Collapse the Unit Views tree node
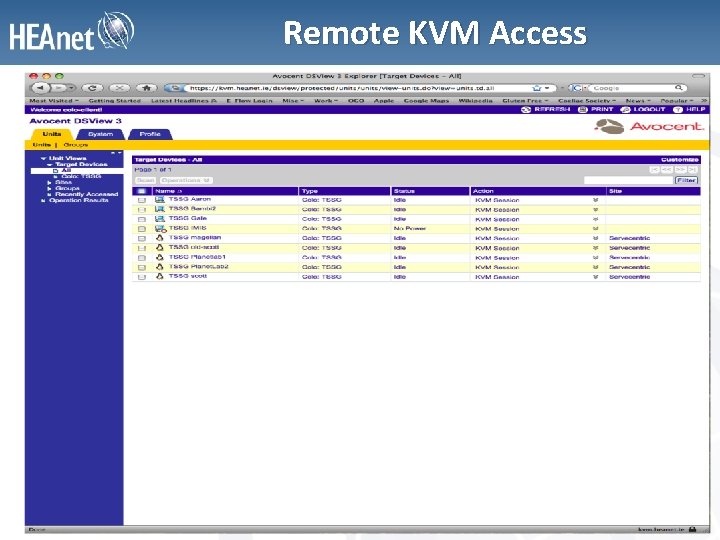720x540 pixels. click(44, 158)
